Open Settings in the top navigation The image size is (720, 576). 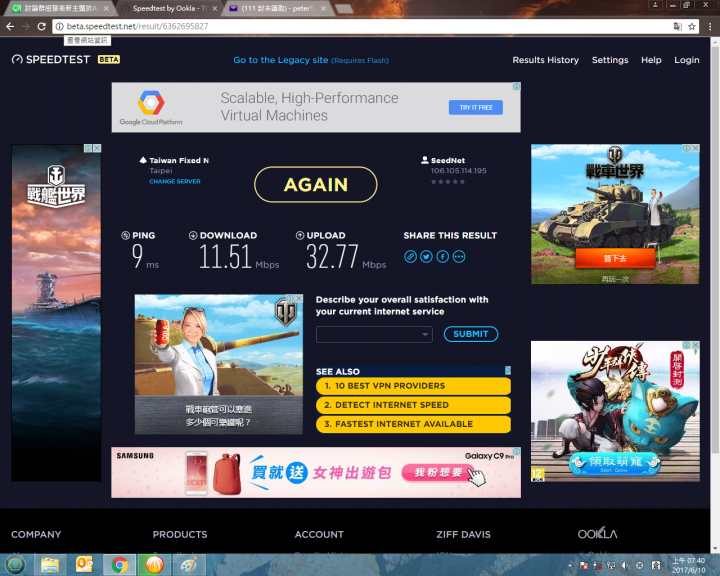[x=610, y=60]
